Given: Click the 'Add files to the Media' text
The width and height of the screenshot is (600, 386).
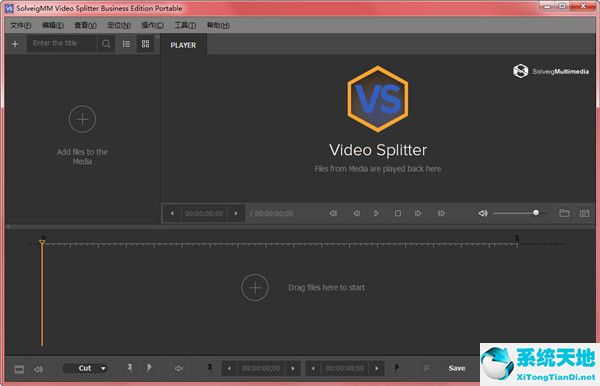Looking at the screenshot, I should pos(82,156).
